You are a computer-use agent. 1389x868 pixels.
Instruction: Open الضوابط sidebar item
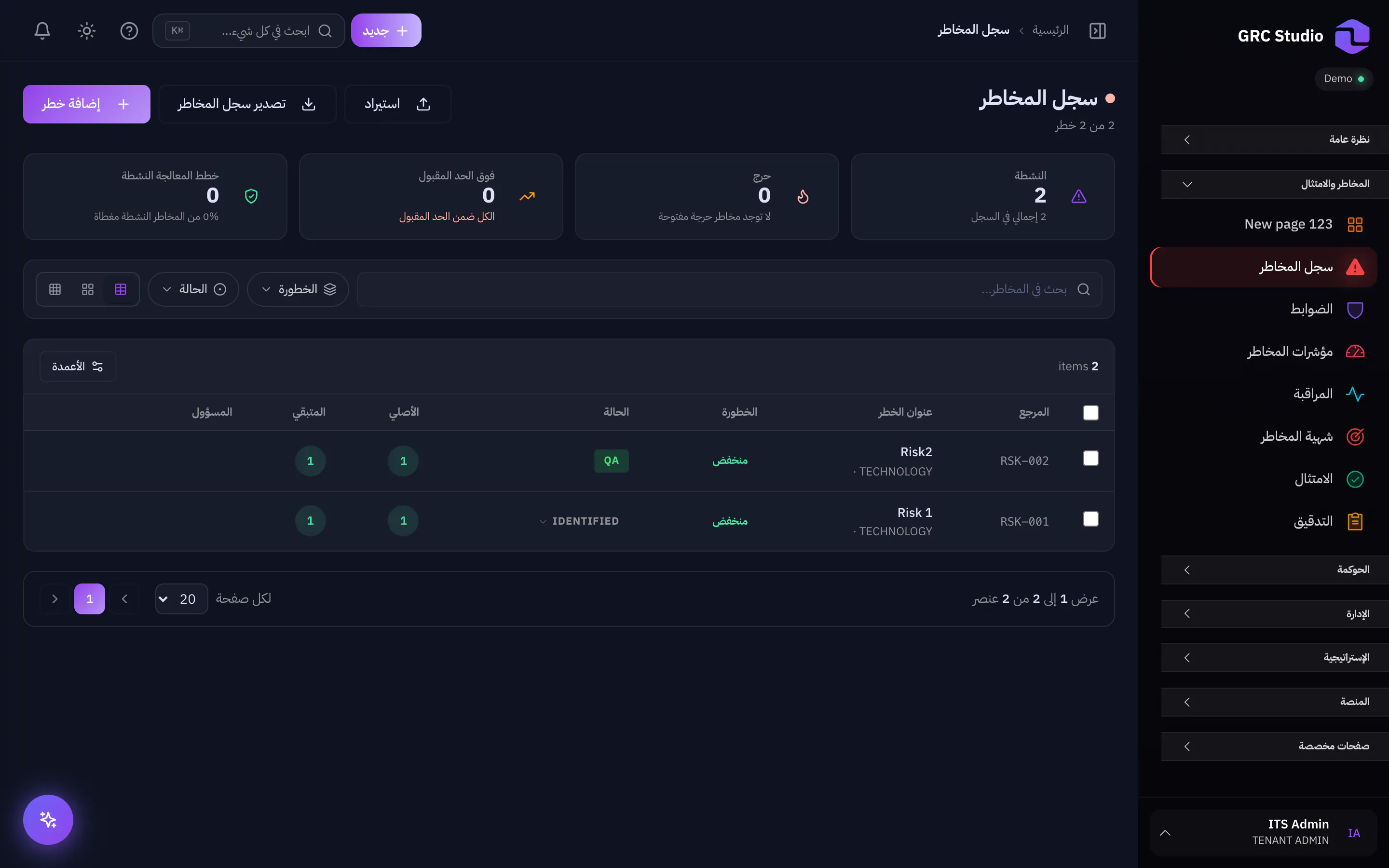coord(1263,310)
